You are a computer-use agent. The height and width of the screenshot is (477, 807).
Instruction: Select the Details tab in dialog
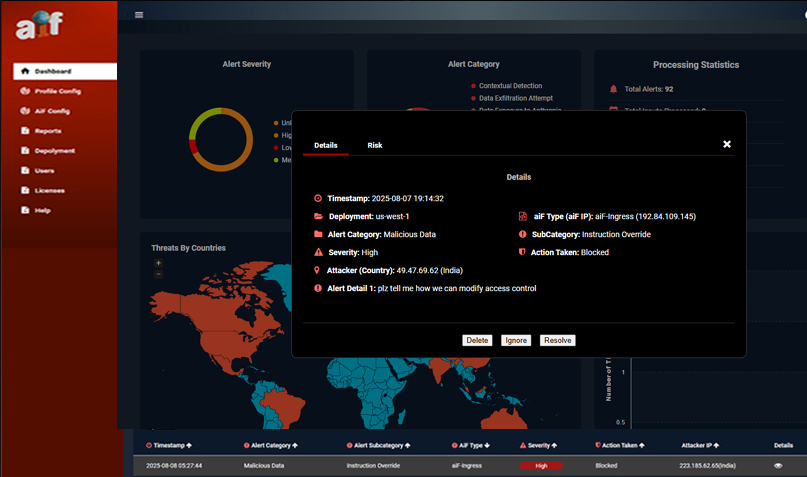coord(325,145)
